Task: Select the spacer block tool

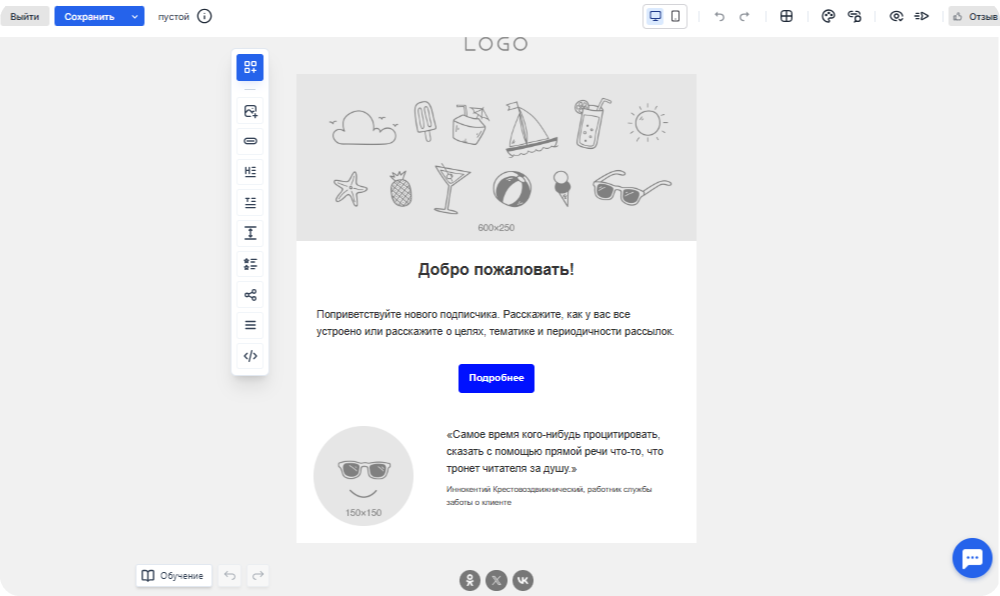Action: (250, 233)
